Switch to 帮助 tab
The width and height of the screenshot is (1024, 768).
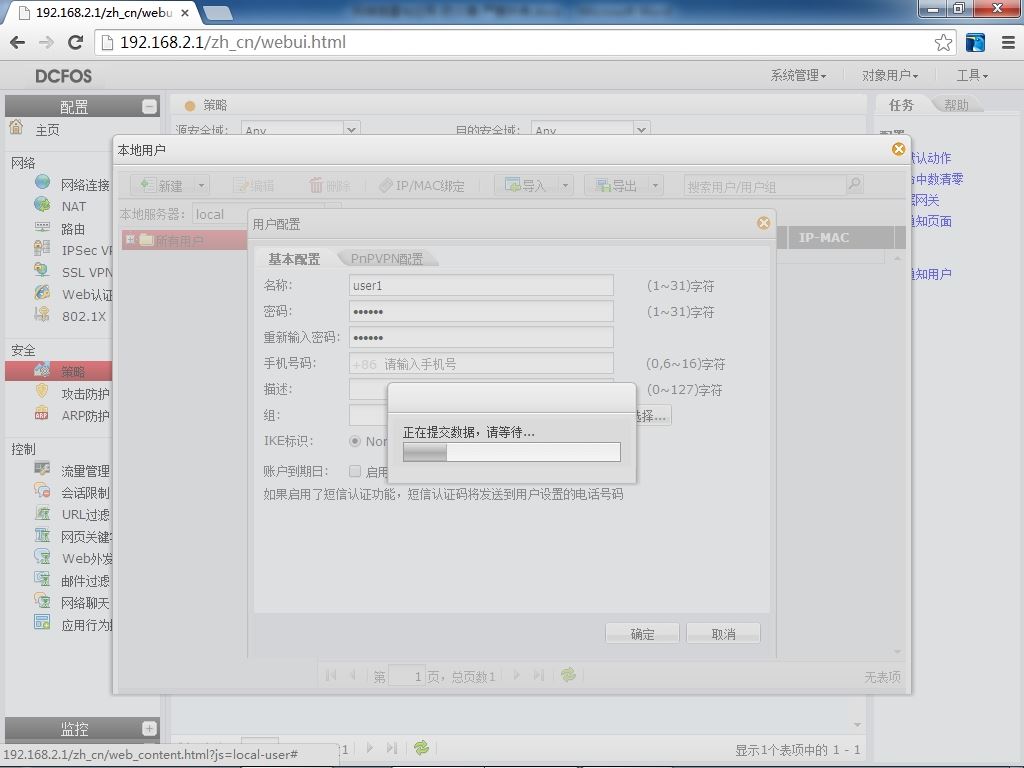pyautogui.click(x=956, y=104)
